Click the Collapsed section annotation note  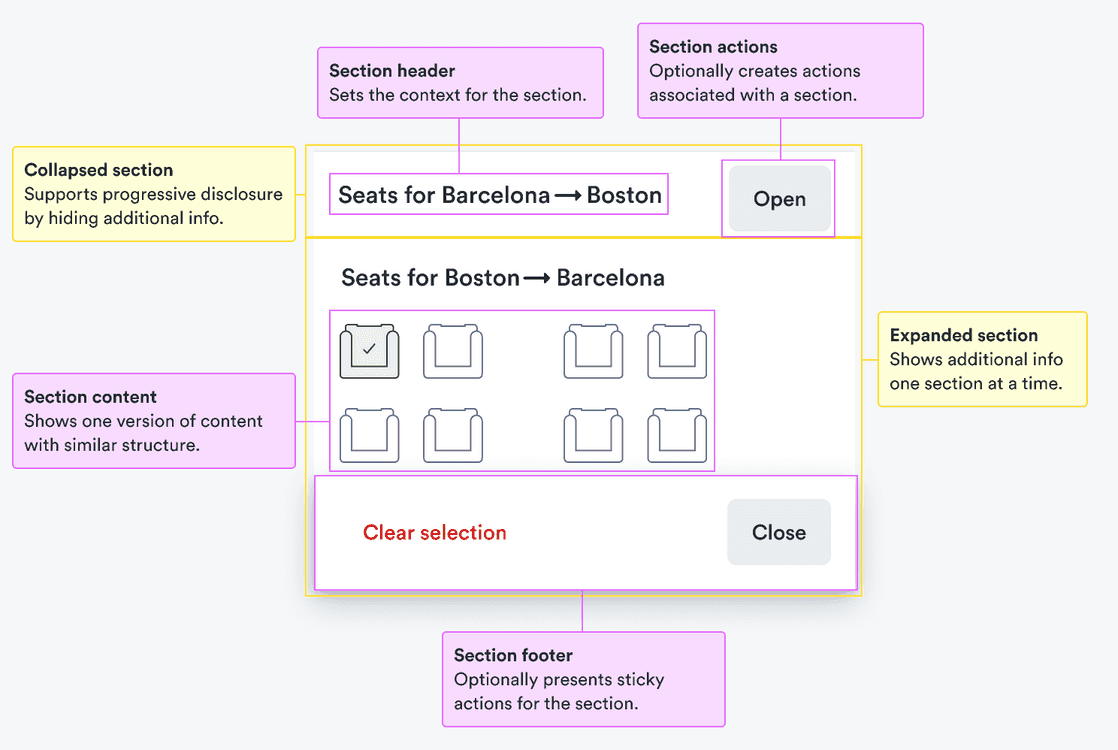153,194
